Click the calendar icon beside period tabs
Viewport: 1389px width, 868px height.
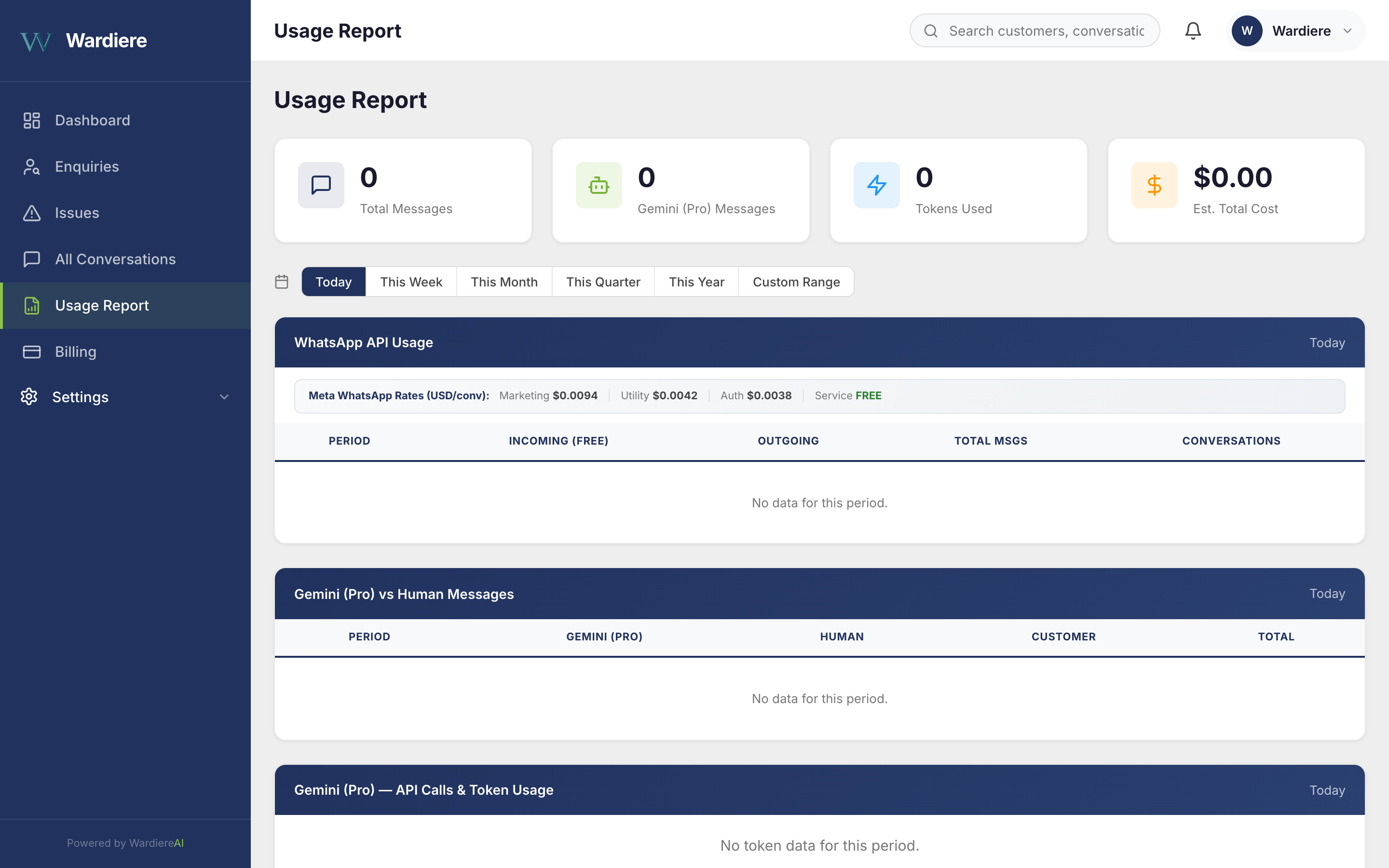(281, 282)
